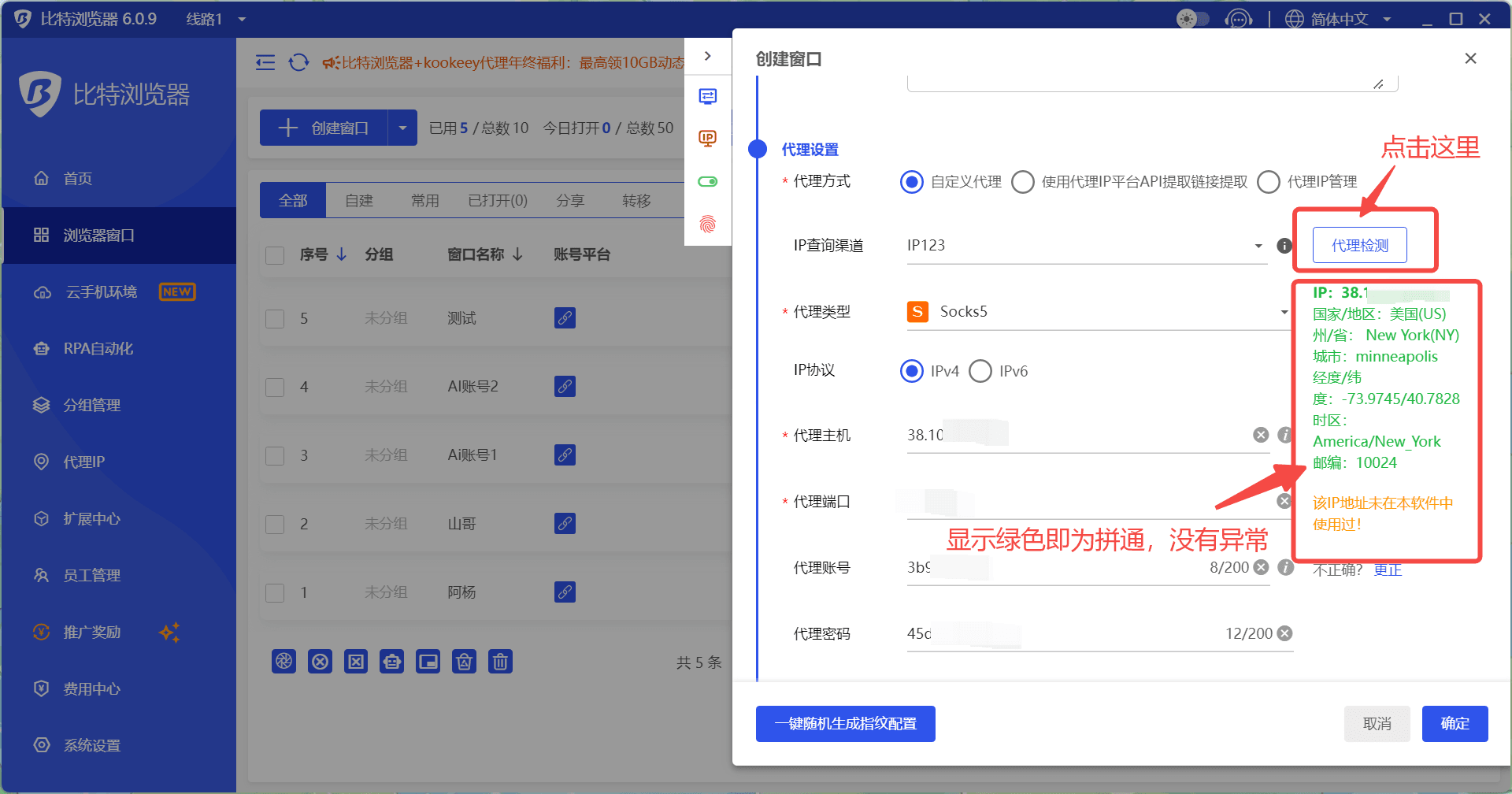This screenshot has width=1512, height=794.
Task: Sort by 序号 arrow in header
Action: (x=342, y=254)
